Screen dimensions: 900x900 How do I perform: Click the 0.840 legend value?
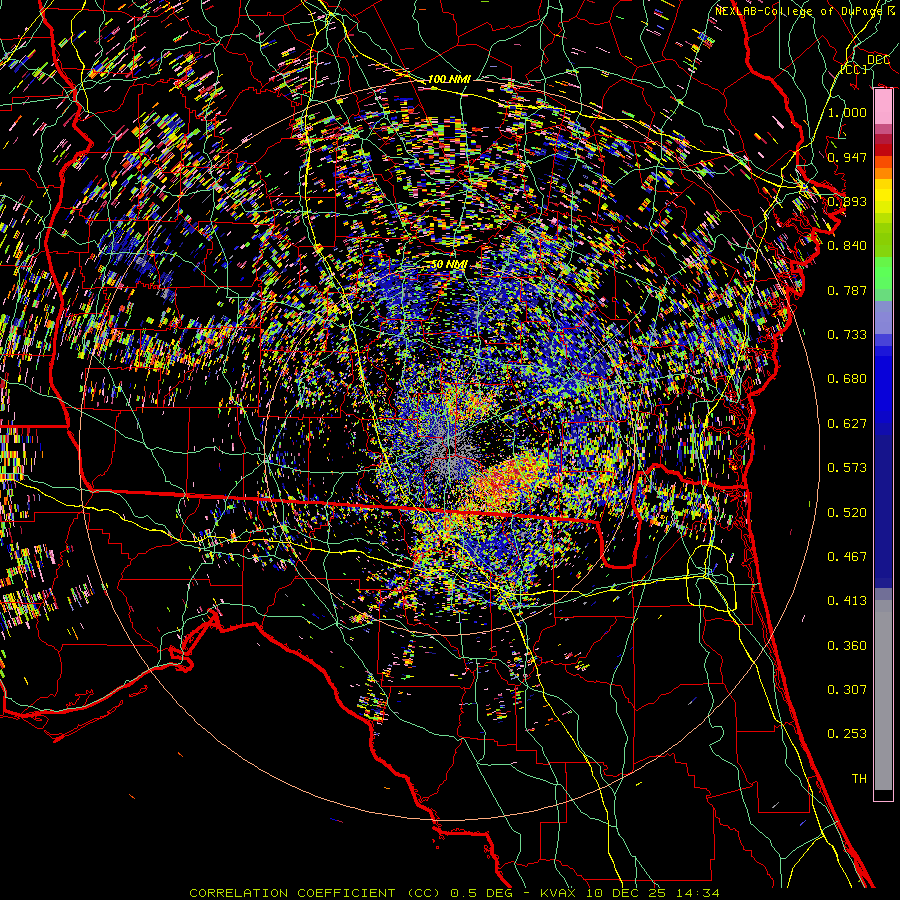coord(847,246)
